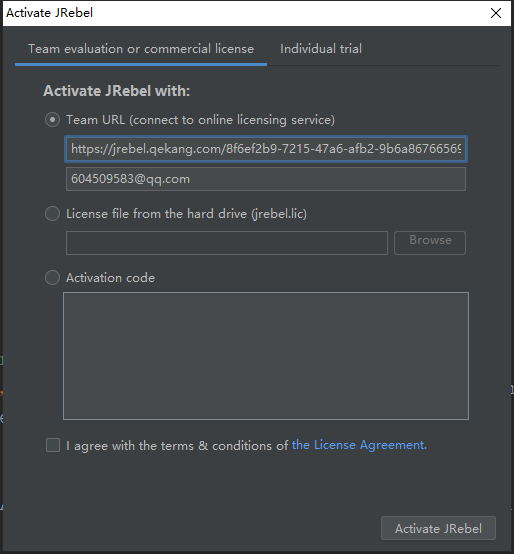Tick the license terms agreement checkbox
The height and width of the screenshot is (554, 514).
53,445
